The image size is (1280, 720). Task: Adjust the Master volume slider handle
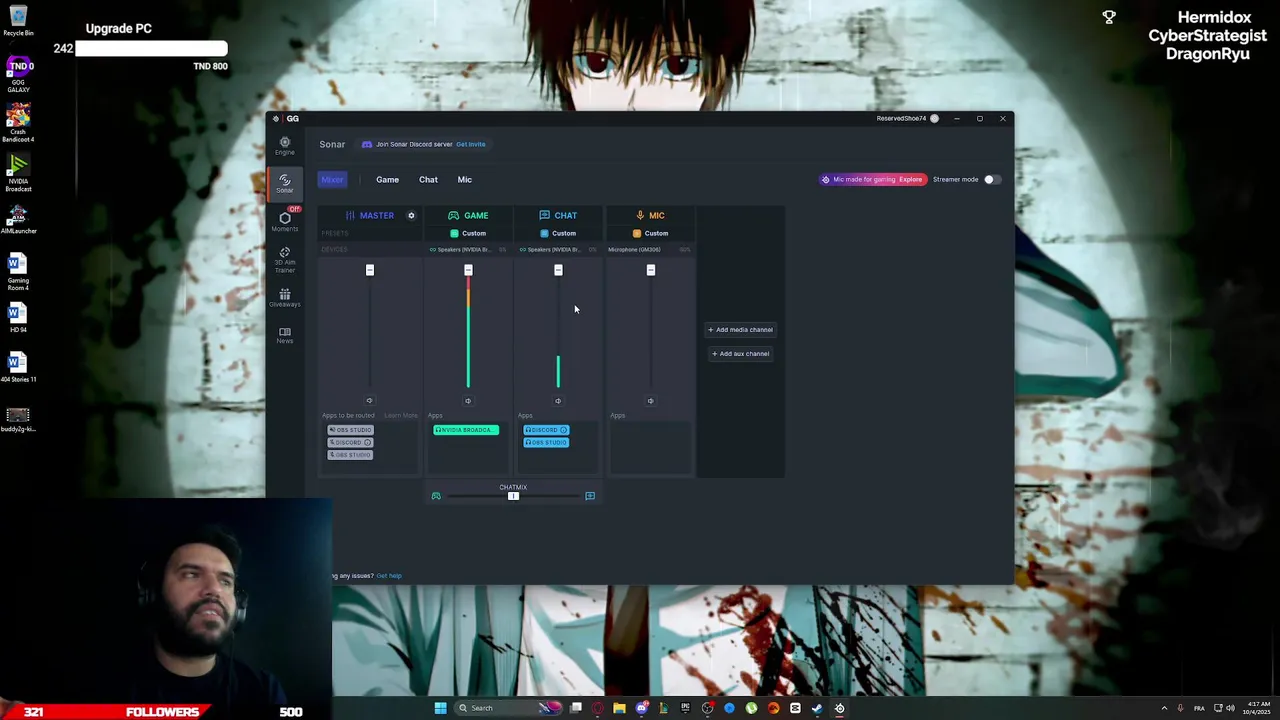pos(370,270)
